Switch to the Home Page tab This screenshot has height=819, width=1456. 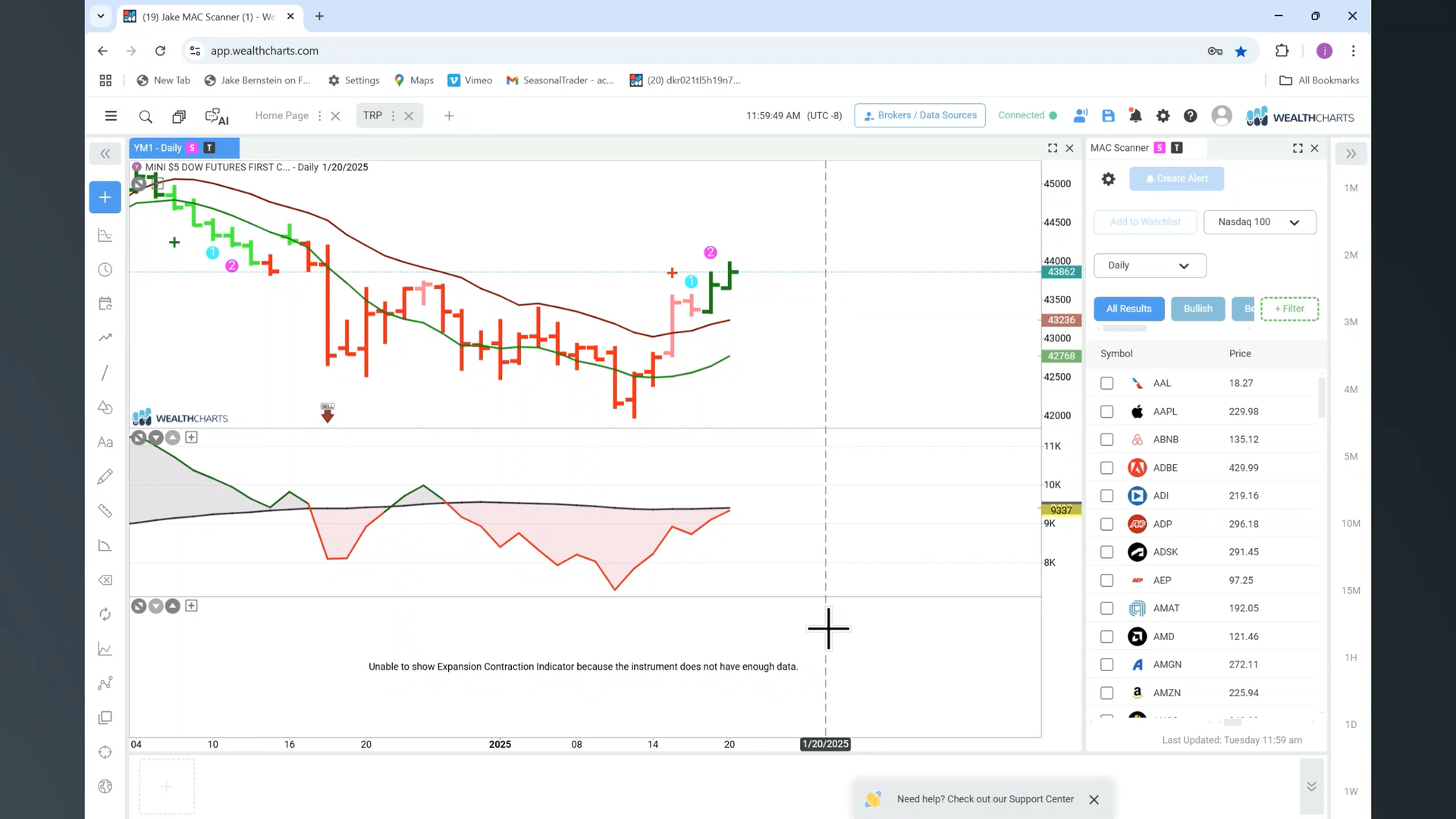(x=281, y=115)
